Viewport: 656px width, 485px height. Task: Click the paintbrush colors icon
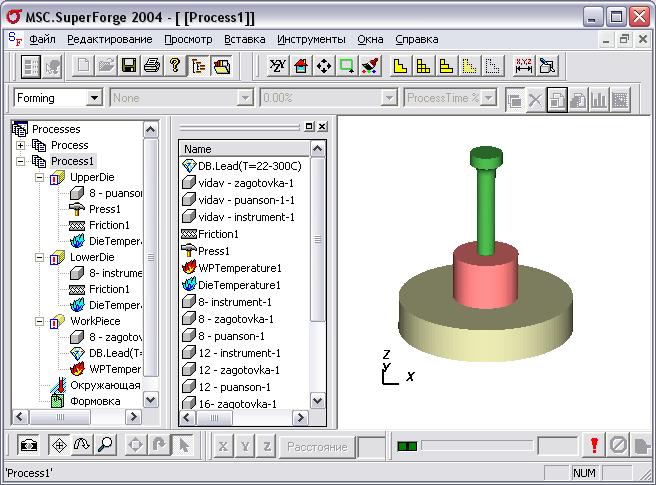[x=370, y=66]
